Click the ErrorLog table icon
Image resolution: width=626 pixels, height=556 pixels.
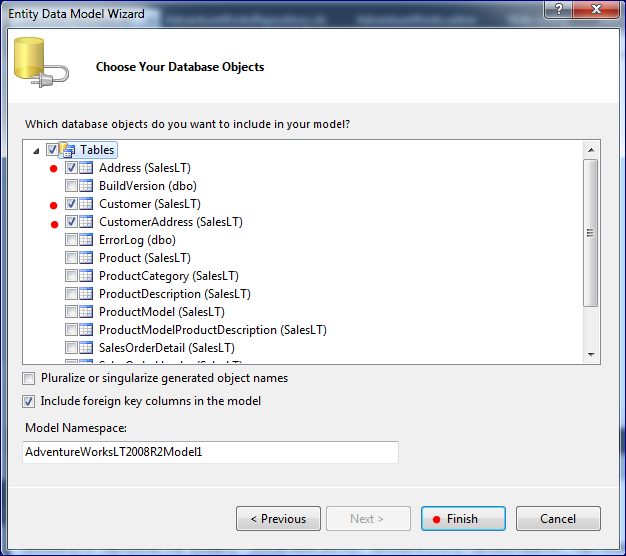[86, 239]
